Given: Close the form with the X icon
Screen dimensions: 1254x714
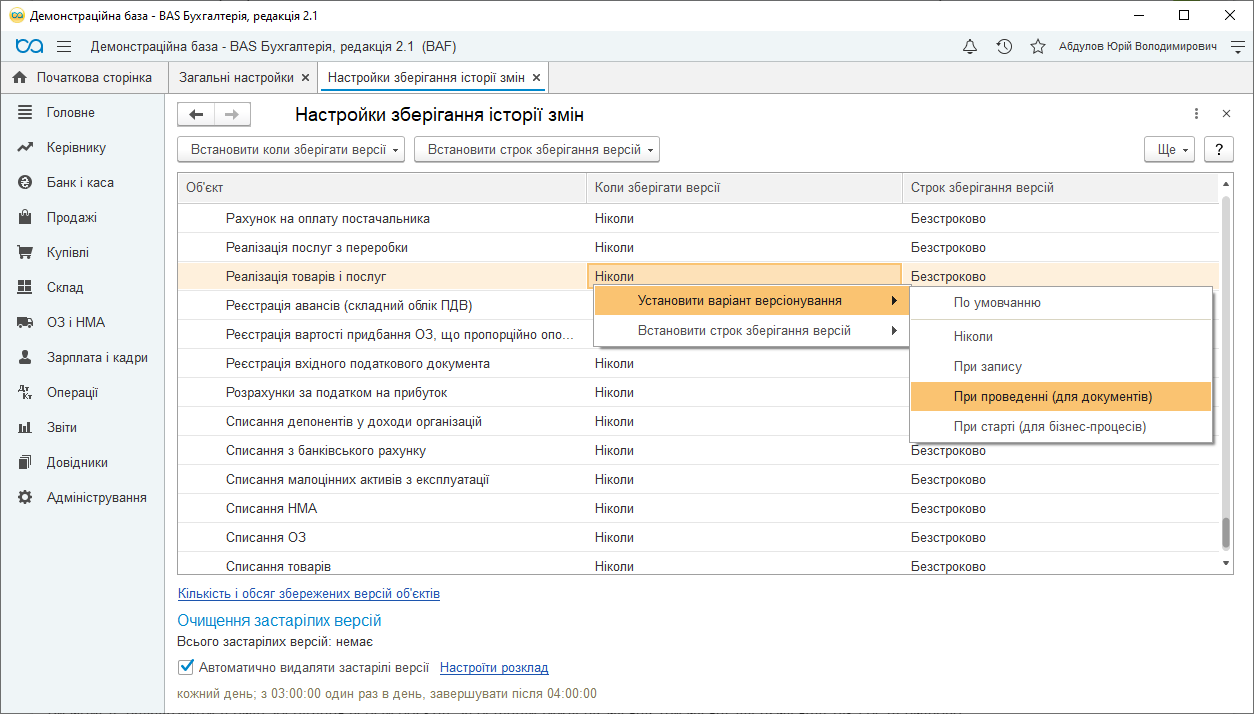Looking at the screenshot, I should (1227, 114).
